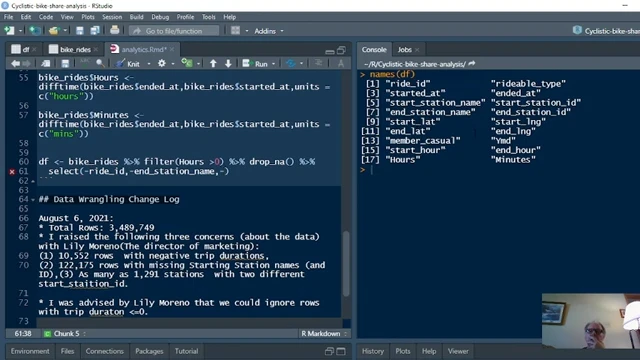Jump to the next chunk with down arrow
Viewport: 640px width, 360px height.
(228, 63)
